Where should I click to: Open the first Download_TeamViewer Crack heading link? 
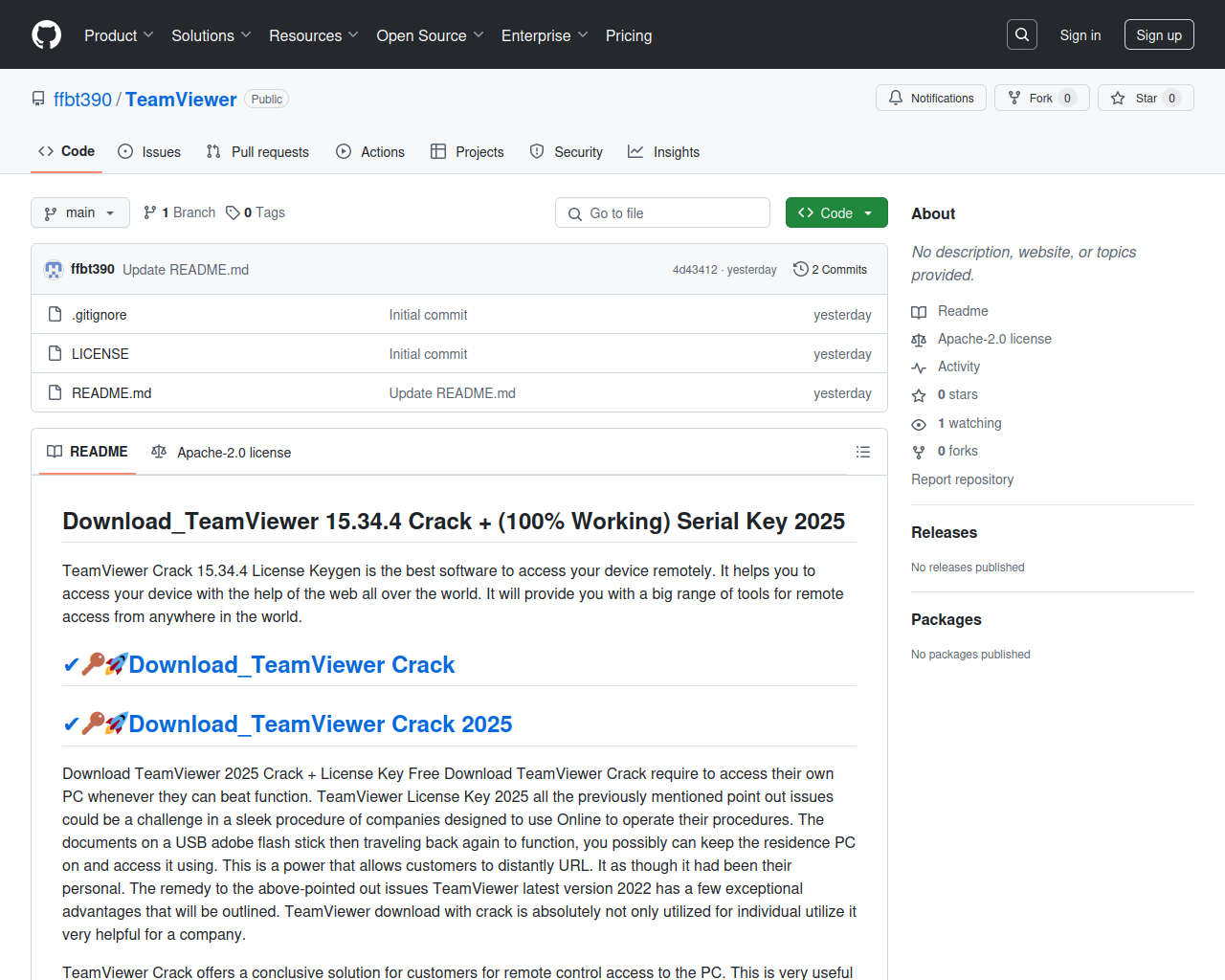click(292, 664)
